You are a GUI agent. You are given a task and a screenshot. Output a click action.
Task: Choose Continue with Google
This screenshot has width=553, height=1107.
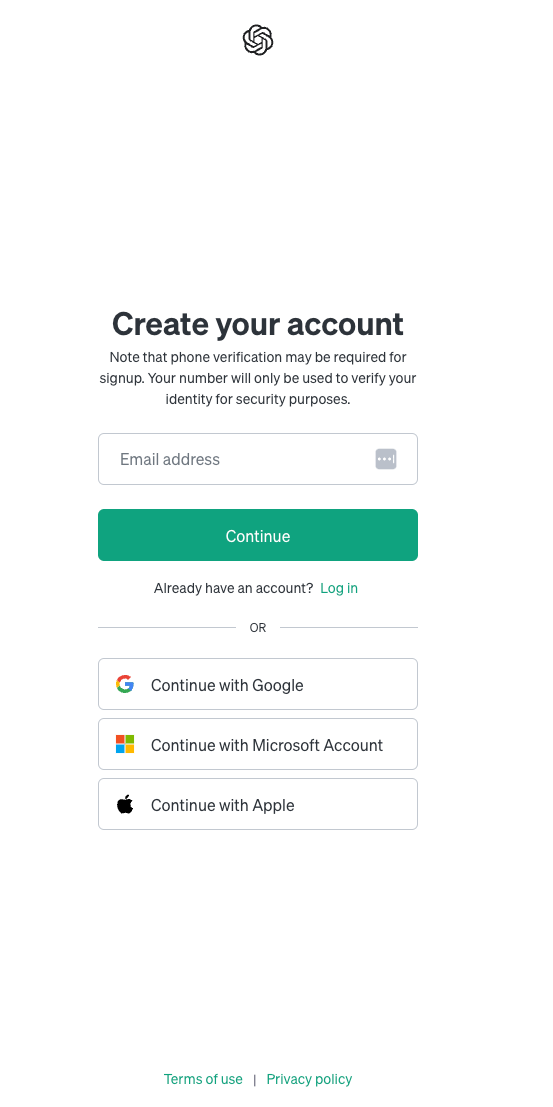point(258,684)
